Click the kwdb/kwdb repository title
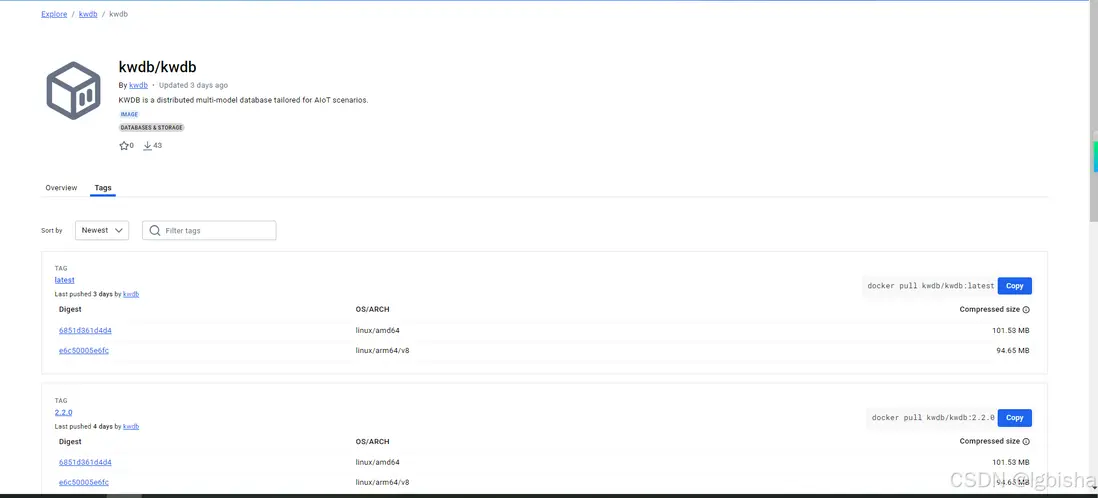 pyautogui.click(x=158, y=67)
